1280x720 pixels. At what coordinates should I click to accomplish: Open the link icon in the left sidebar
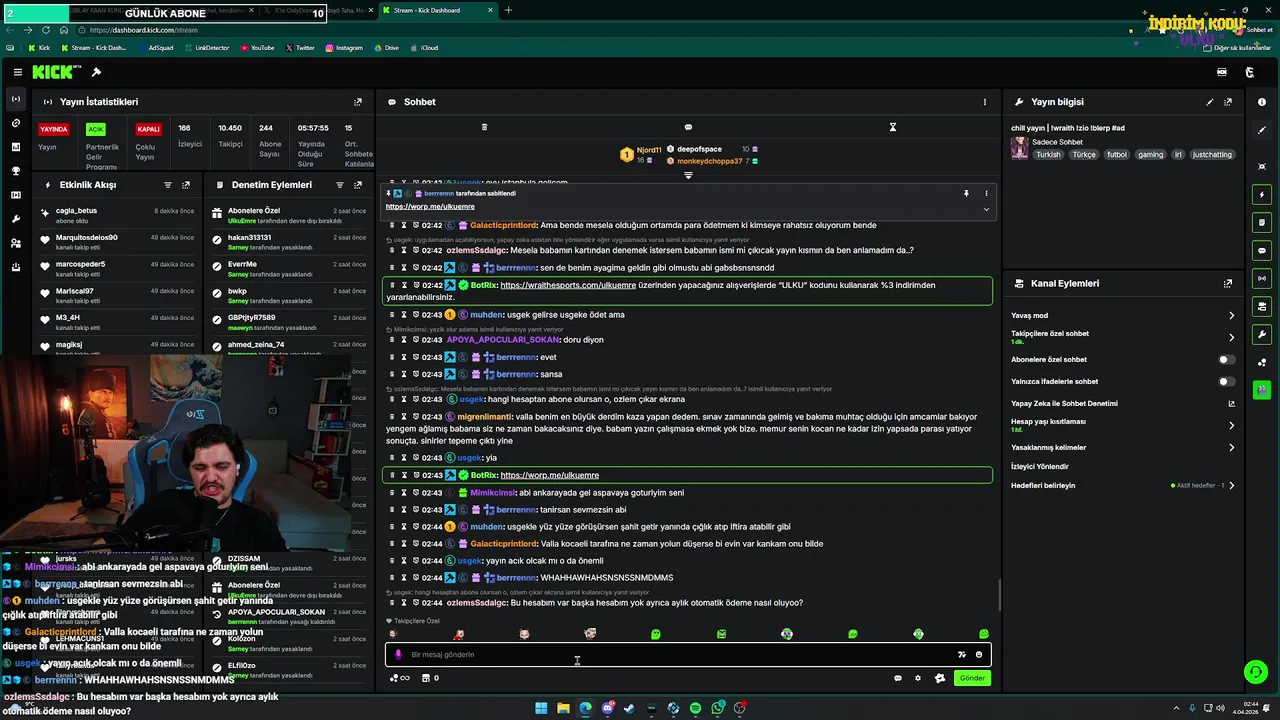pyautogui.click(x=15, y=123)
